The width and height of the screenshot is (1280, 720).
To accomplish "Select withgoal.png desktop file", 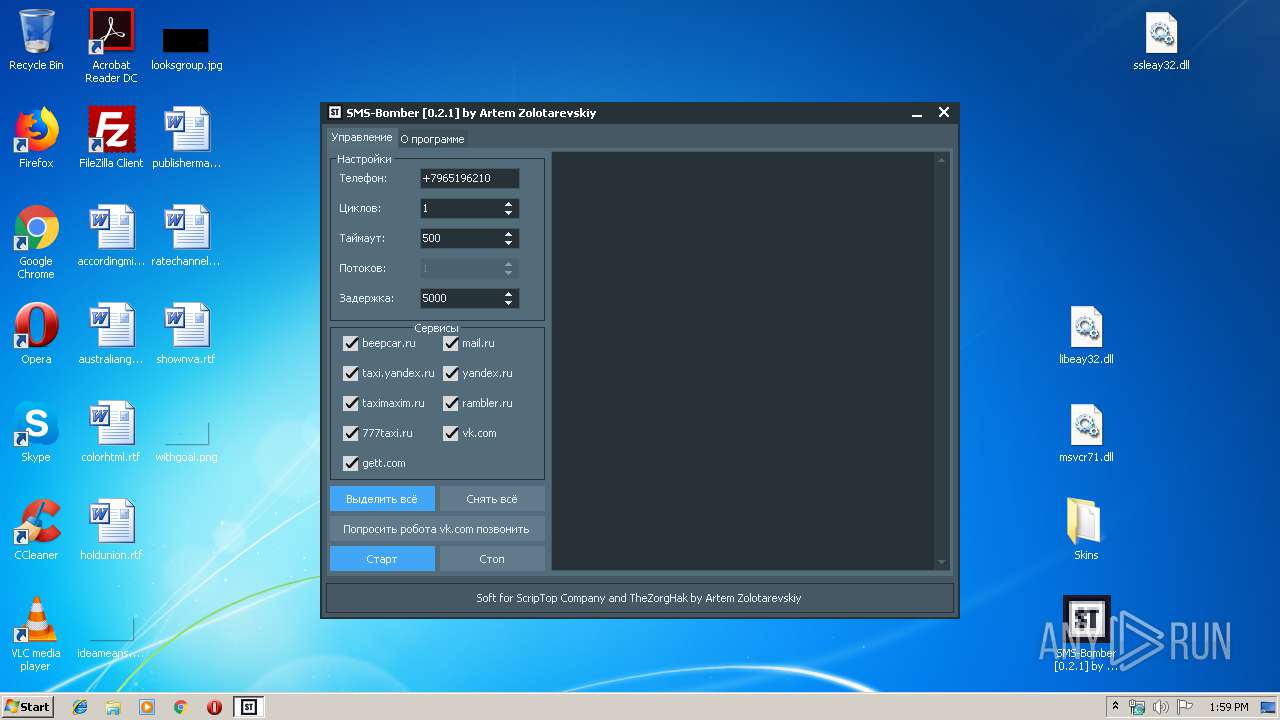I will coord(186,440).
